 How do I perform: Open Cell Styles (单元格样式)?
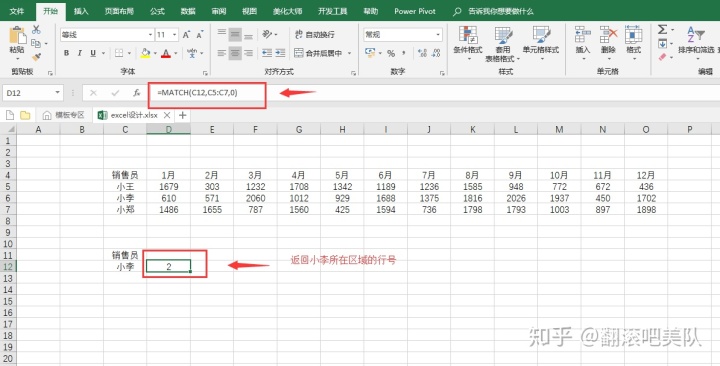point(541,44)
